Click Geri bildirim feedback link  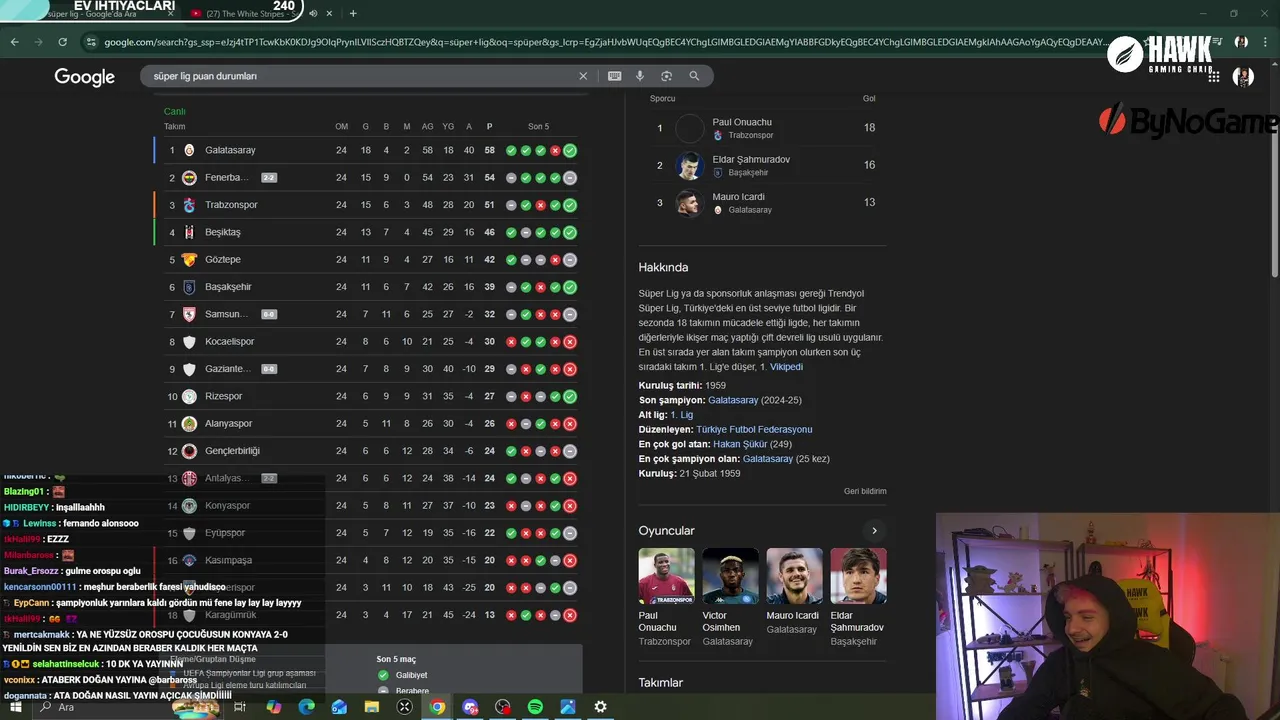click(x=865, y=491)
